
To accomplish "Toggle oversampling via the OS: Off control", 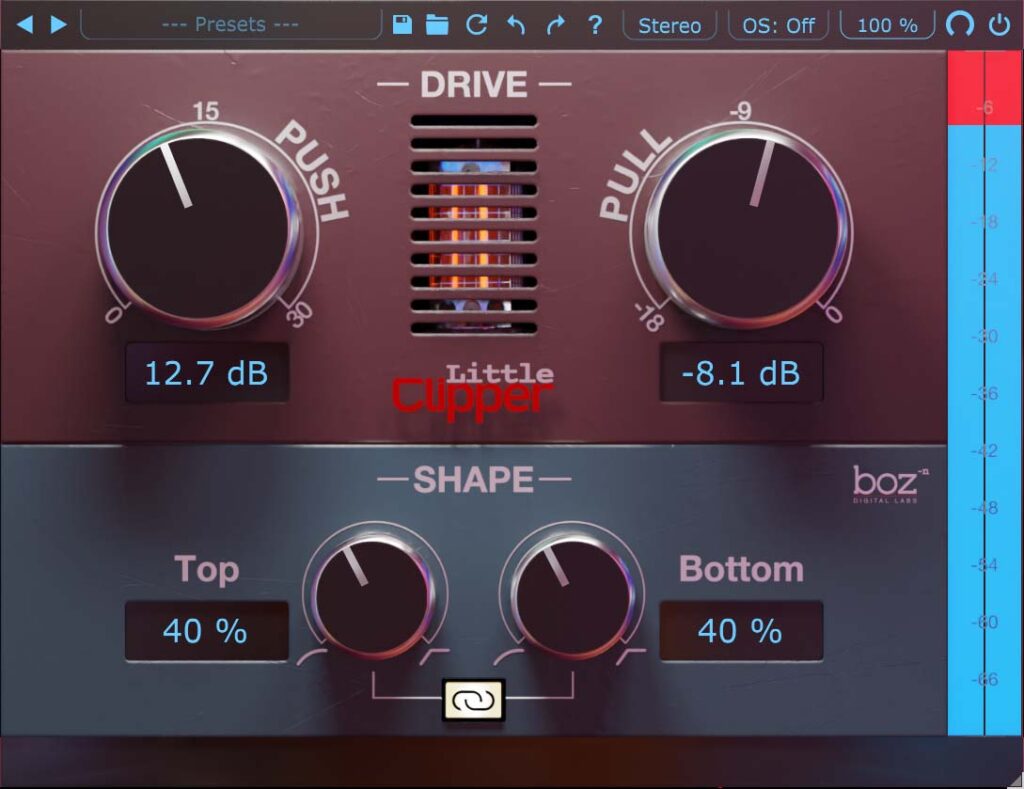I will click(777, 25).
